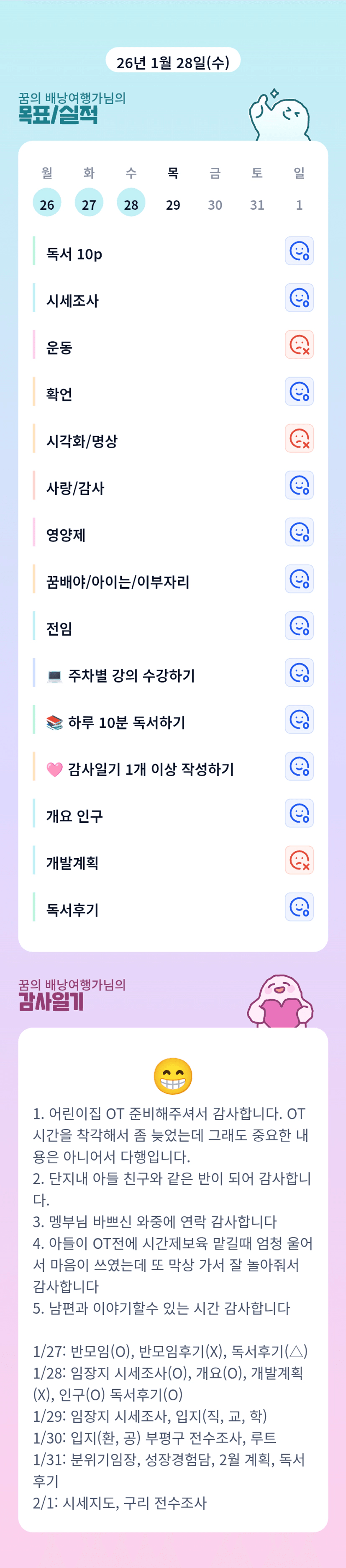Screen dimensions: 346x1568
Task: Open the 하루 10분 독서하기 goal item
Action: coord(126,722)
